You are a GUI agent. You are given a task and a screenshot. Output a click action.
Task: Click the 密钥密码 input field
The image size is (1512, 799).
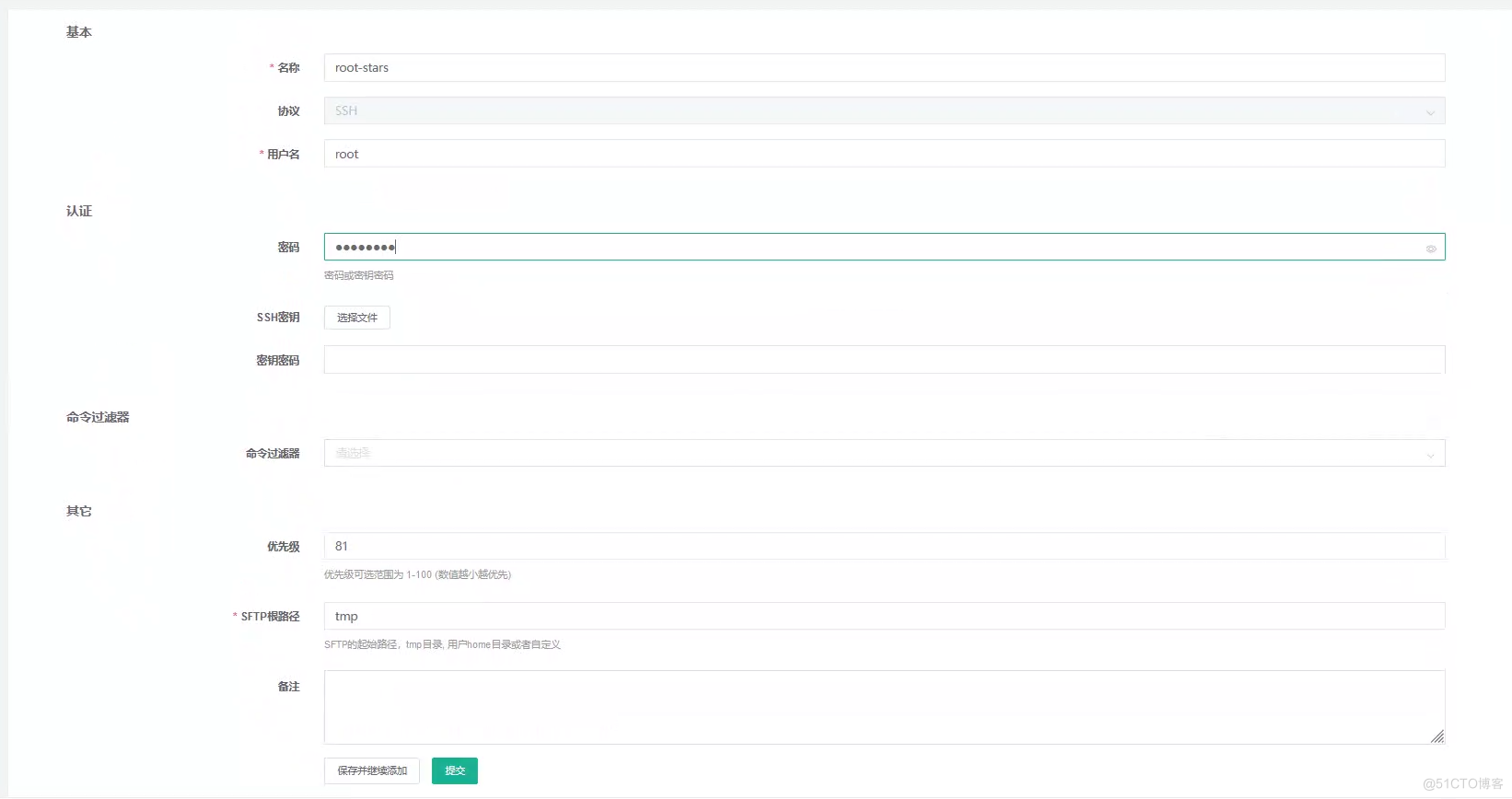click(x=884, y=360)
